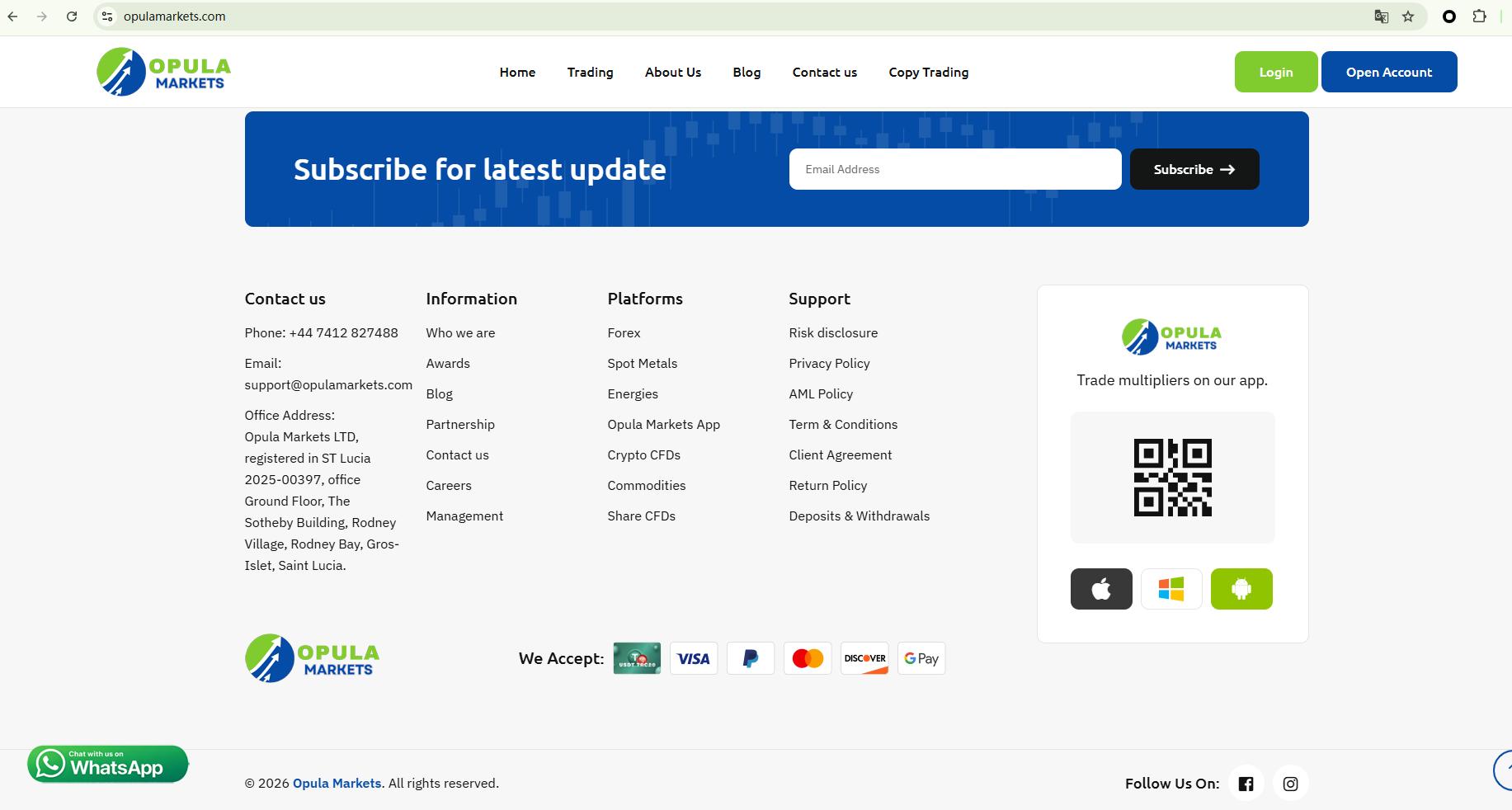Click the scroll-to-top arrow button
Screen dimensions: 1512x810
point(1504,770)
